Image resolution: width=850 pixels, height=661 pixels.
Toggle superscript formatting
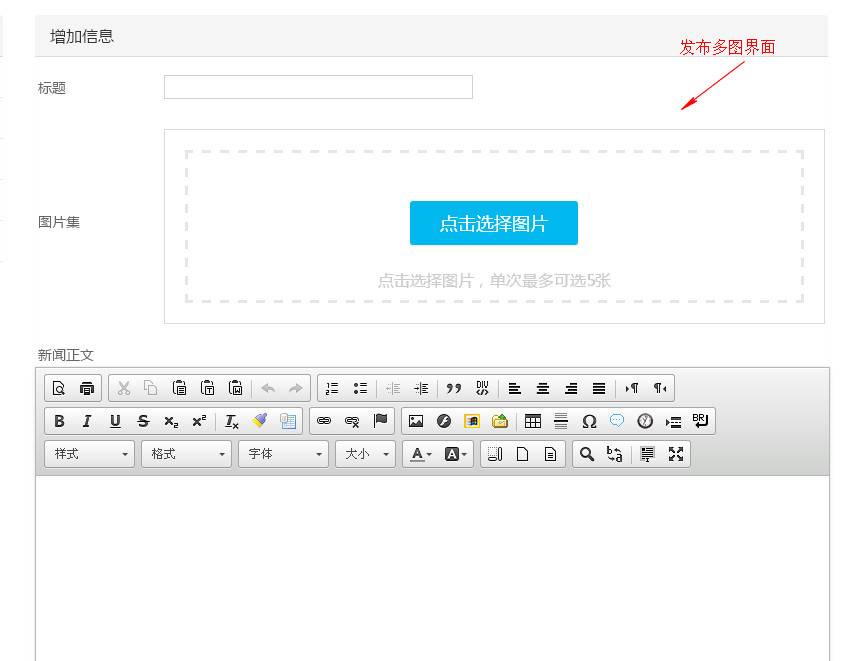coord(199,421)
